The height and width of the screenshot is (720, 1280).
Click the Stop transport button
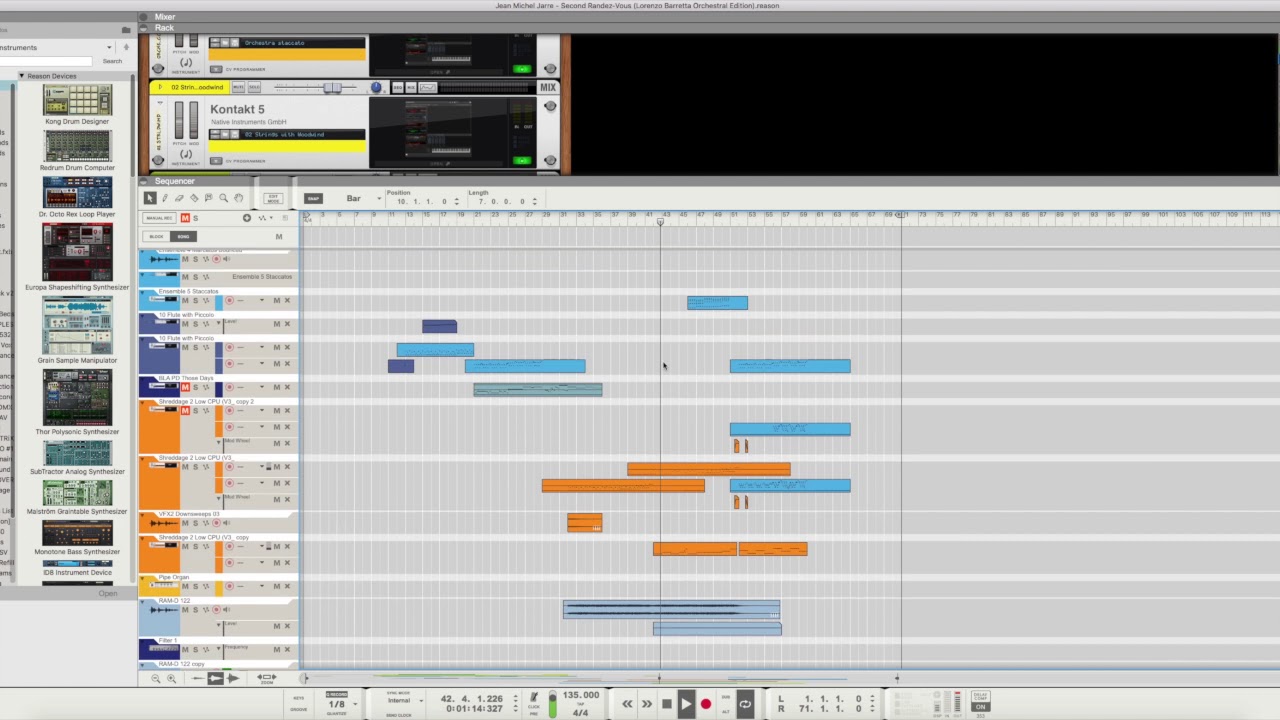667,704
